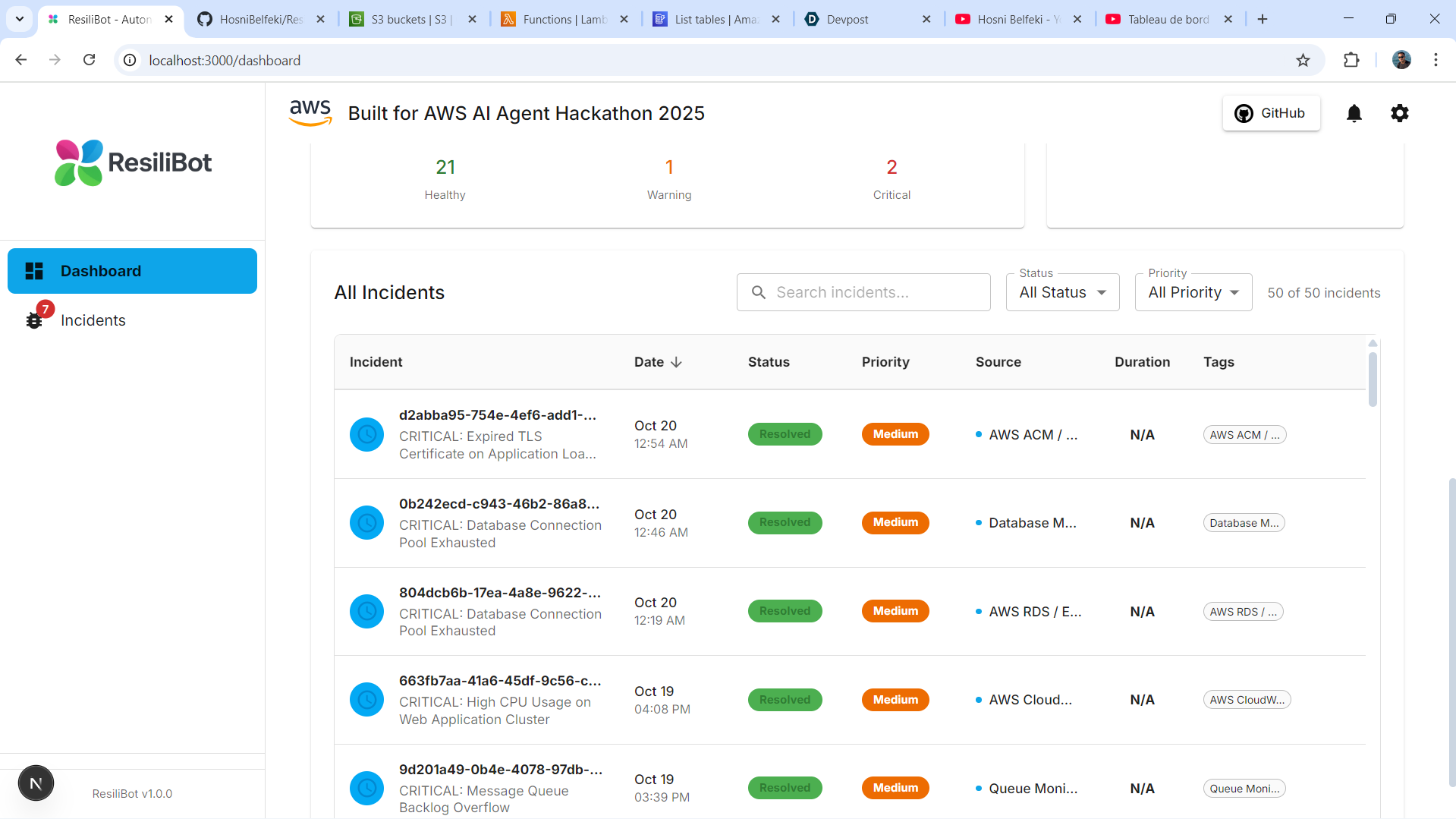Sort table by Status column
Viewport: 1456px width, 819px height.
coord(769,362)
